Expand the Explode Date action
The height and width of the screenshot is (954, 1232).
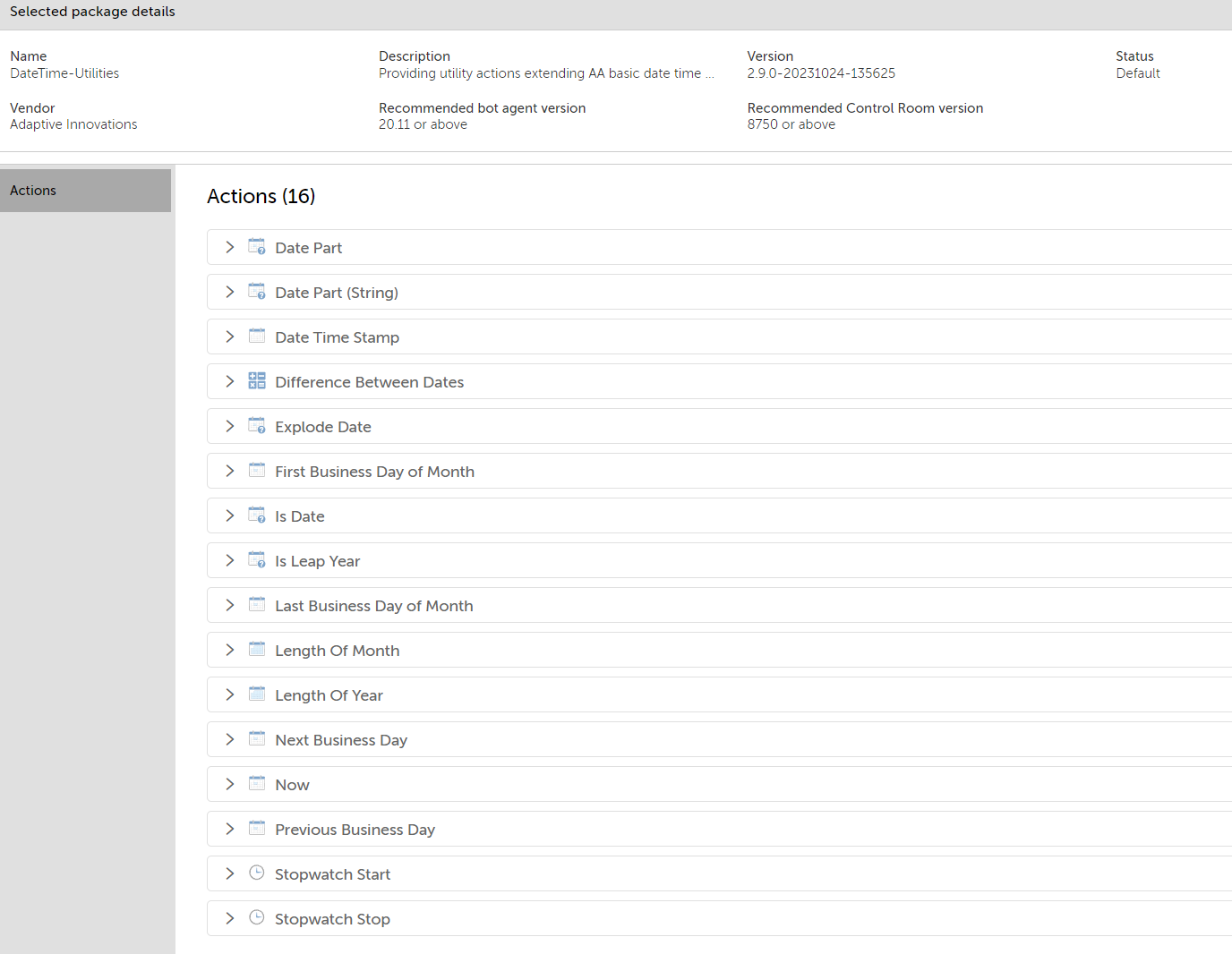[x=230, y=426]
